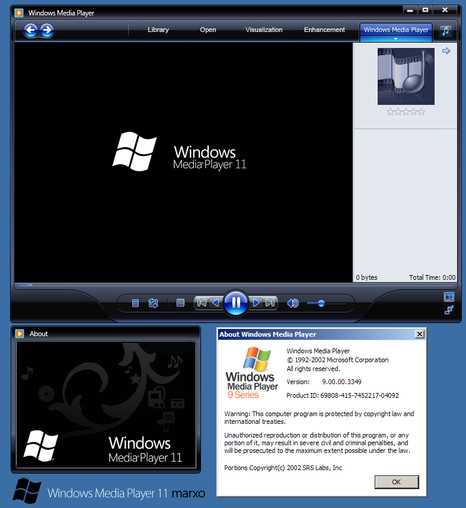Click the blue arrow beside album art

[x=446, y=51]
